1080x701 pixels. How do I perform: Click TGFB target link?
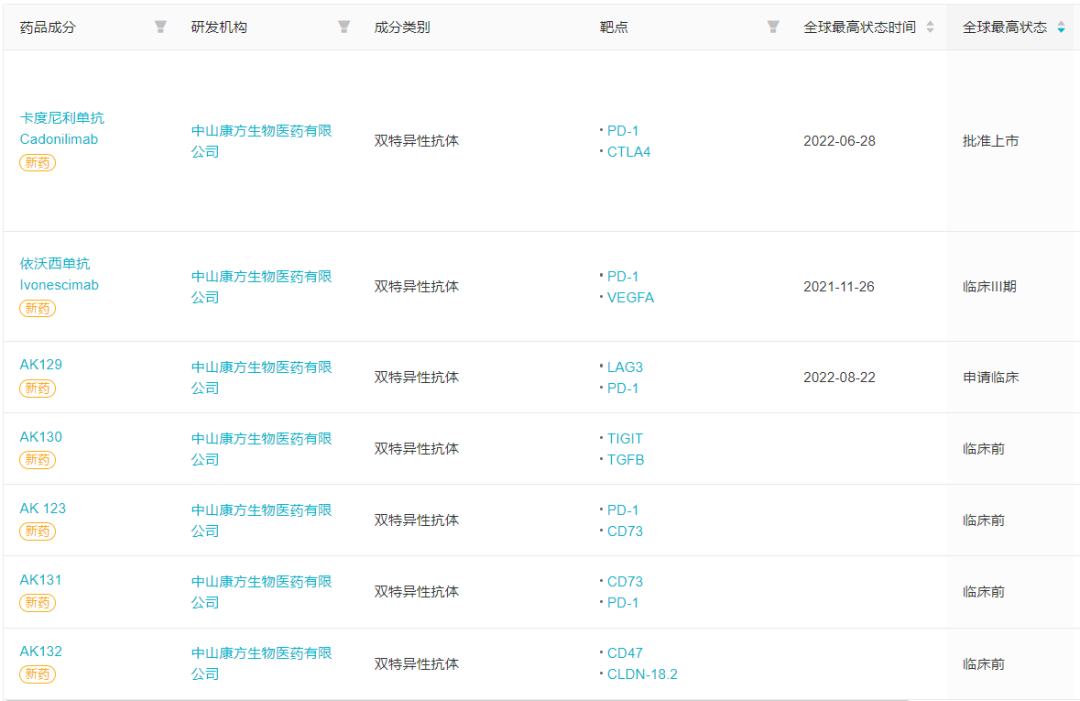(x=625, y=460)
